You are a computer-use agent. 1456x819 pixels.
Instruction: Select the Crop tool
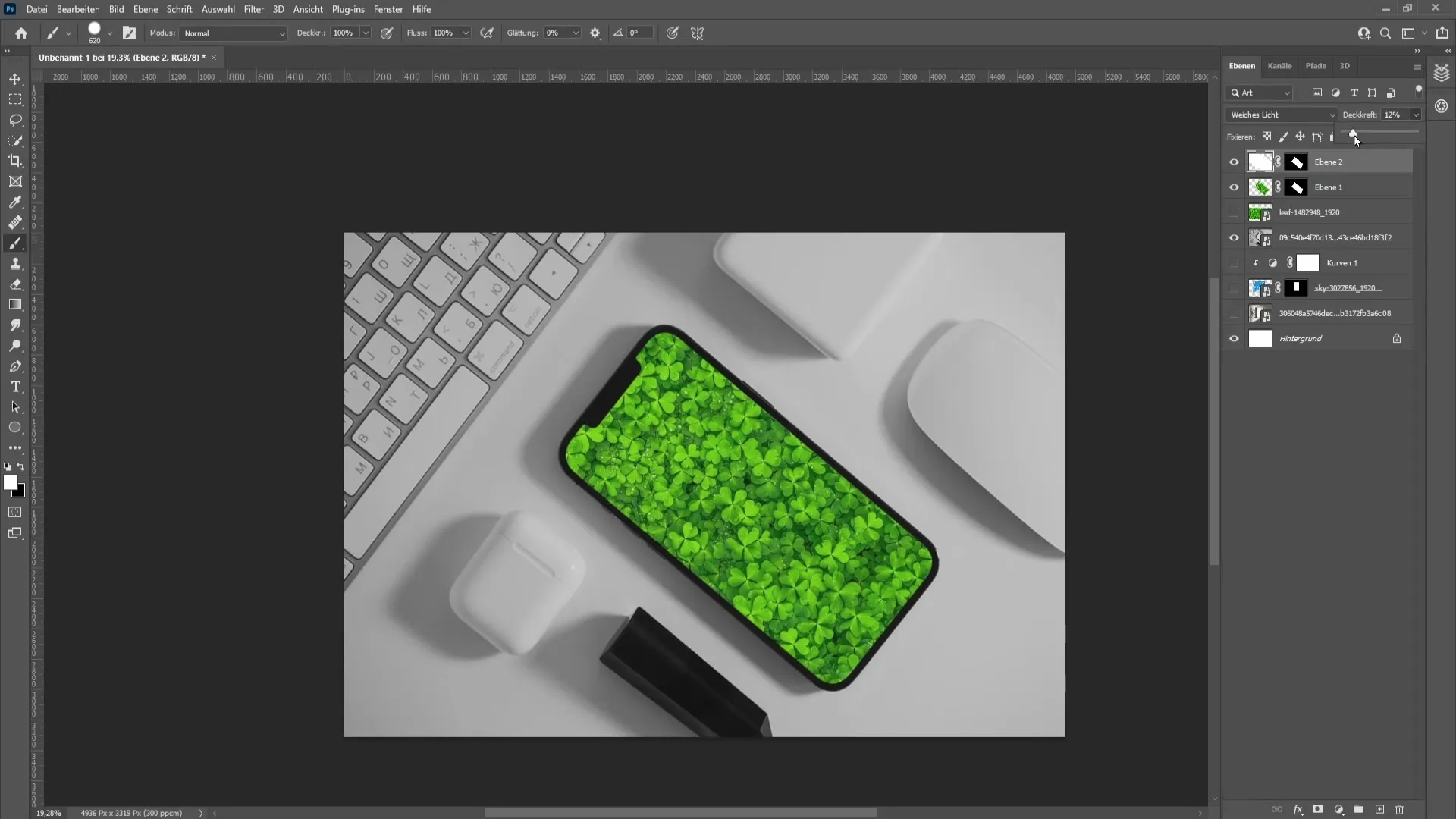[15, 160]
